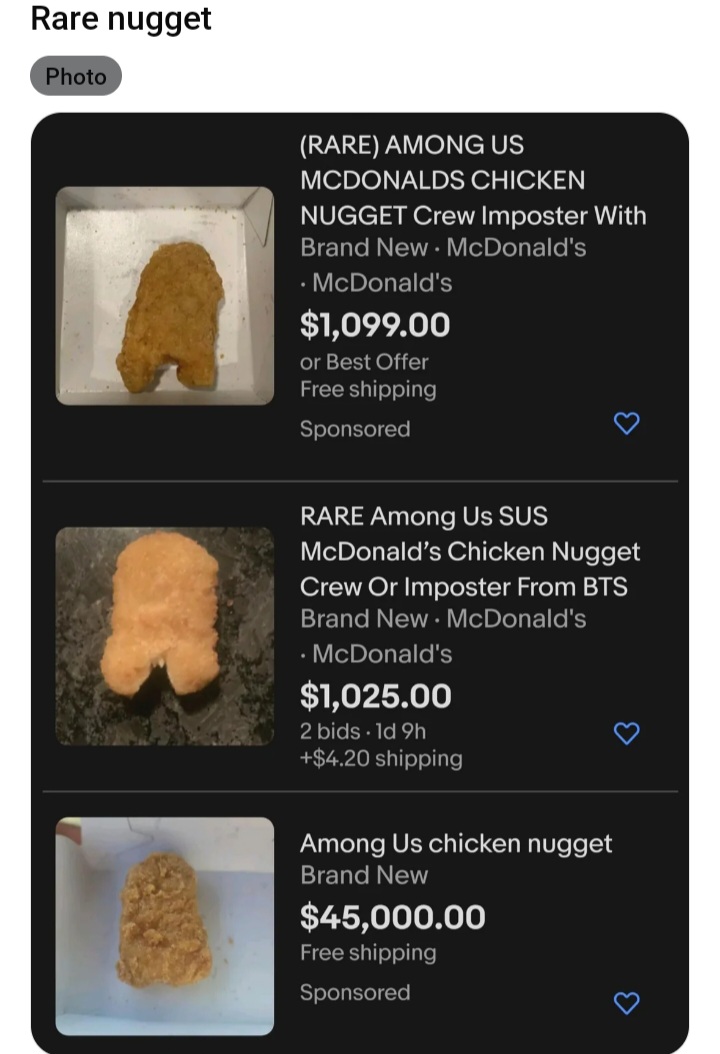720x1054 pixels.
Task: Open the RARE Among Us SUS listing title
Action: pos(470,551)
